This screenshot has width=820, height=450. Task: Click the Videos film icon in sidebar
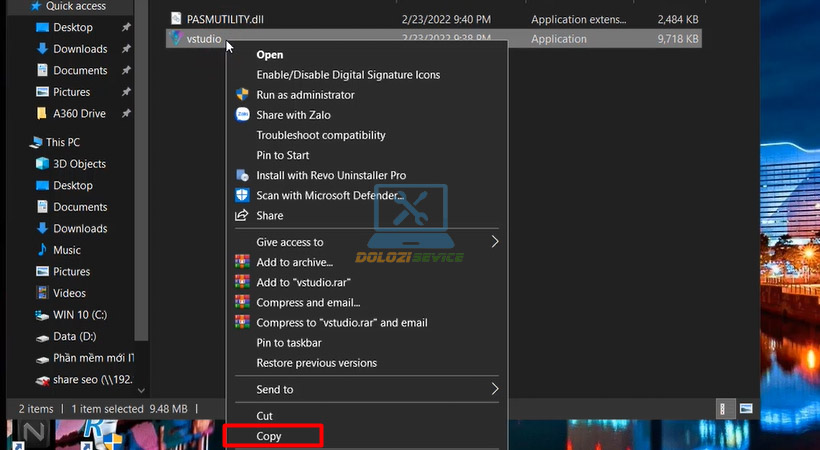pos(42,292)
